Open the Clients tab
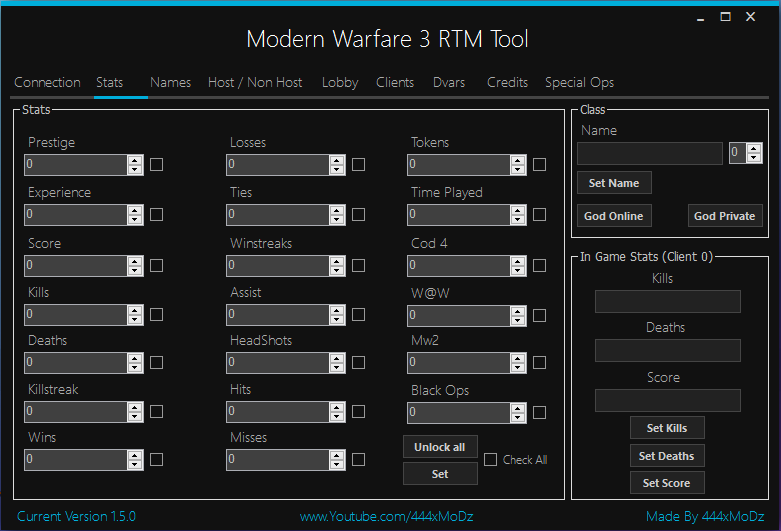 (395, 82)
